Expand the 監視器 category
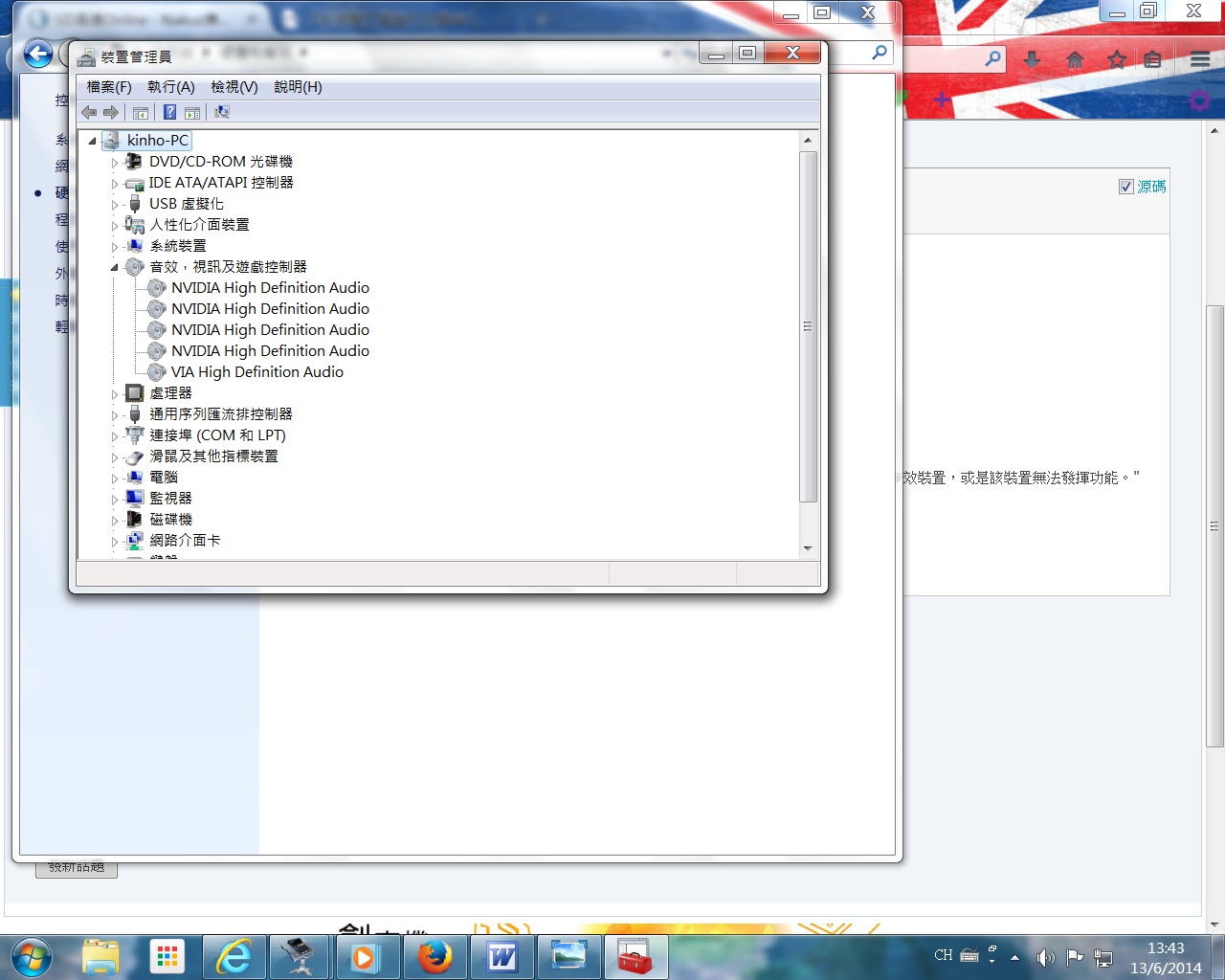 coord(115,500)
